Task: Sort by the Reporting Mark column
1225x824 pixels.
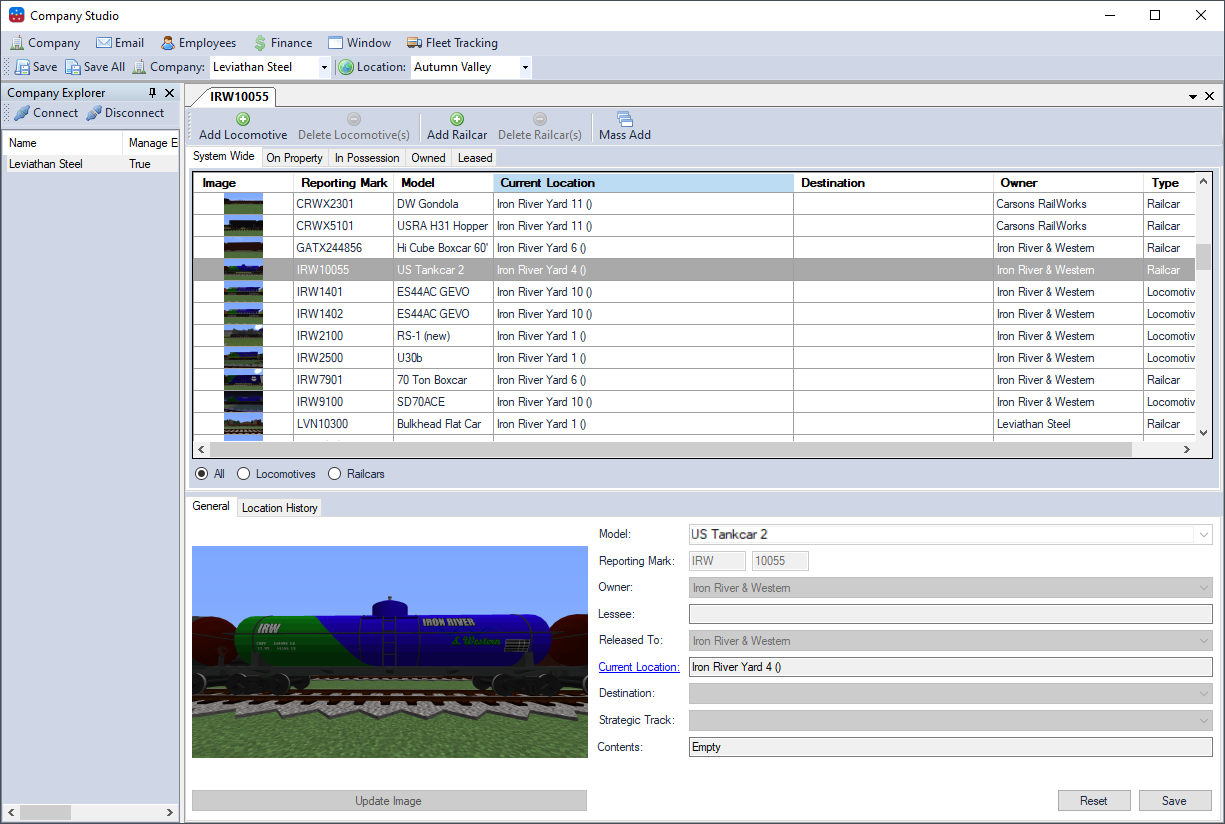Action: click(x=344, y=183)
